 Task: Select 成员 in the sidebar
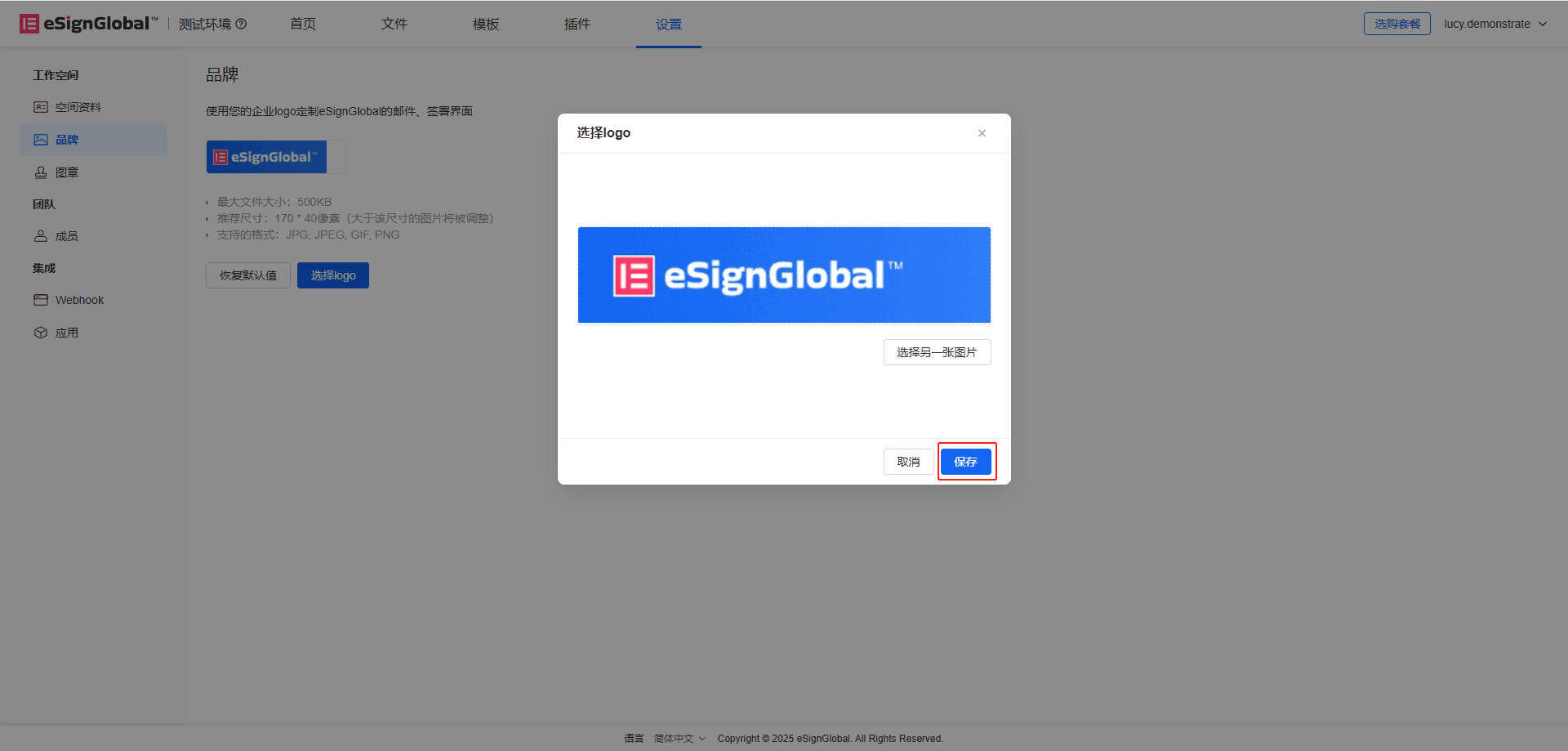pyautogui.click(x=93, y=236)
